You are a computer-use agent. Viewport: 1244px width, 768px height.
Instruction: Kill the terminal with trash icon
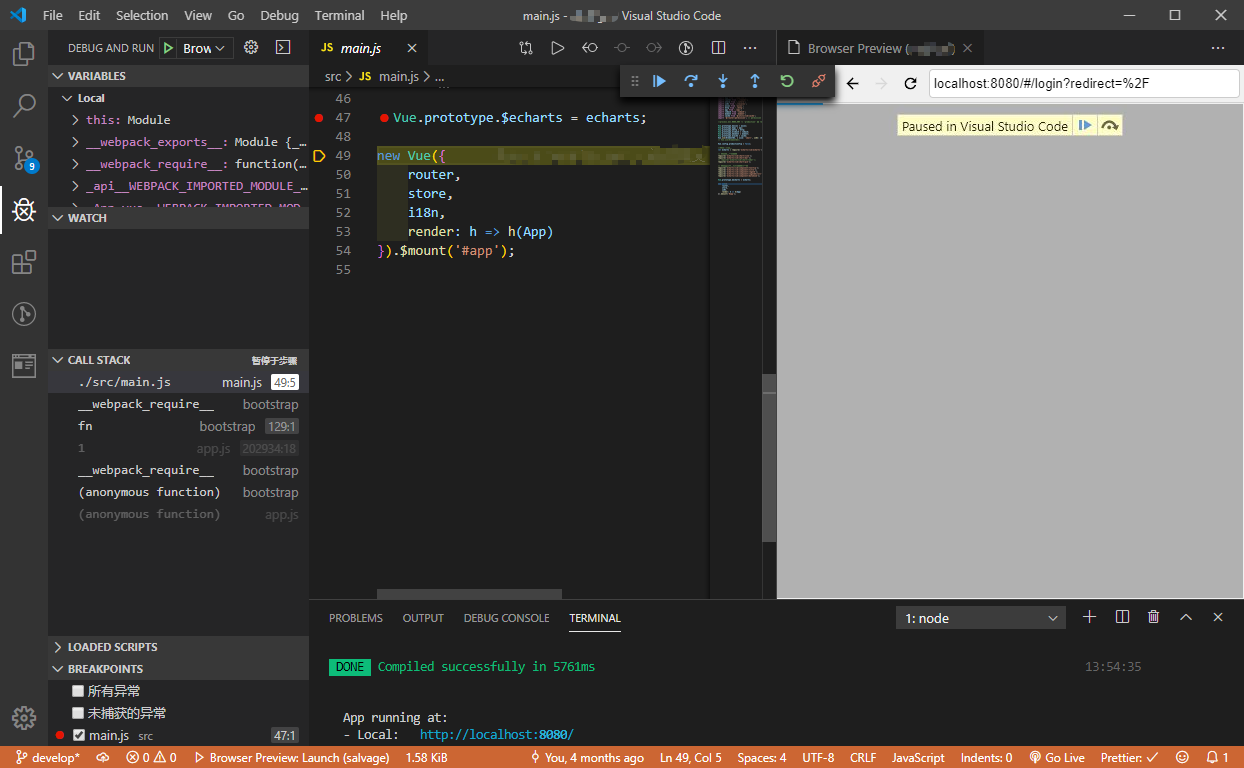tap(1154, 617)
